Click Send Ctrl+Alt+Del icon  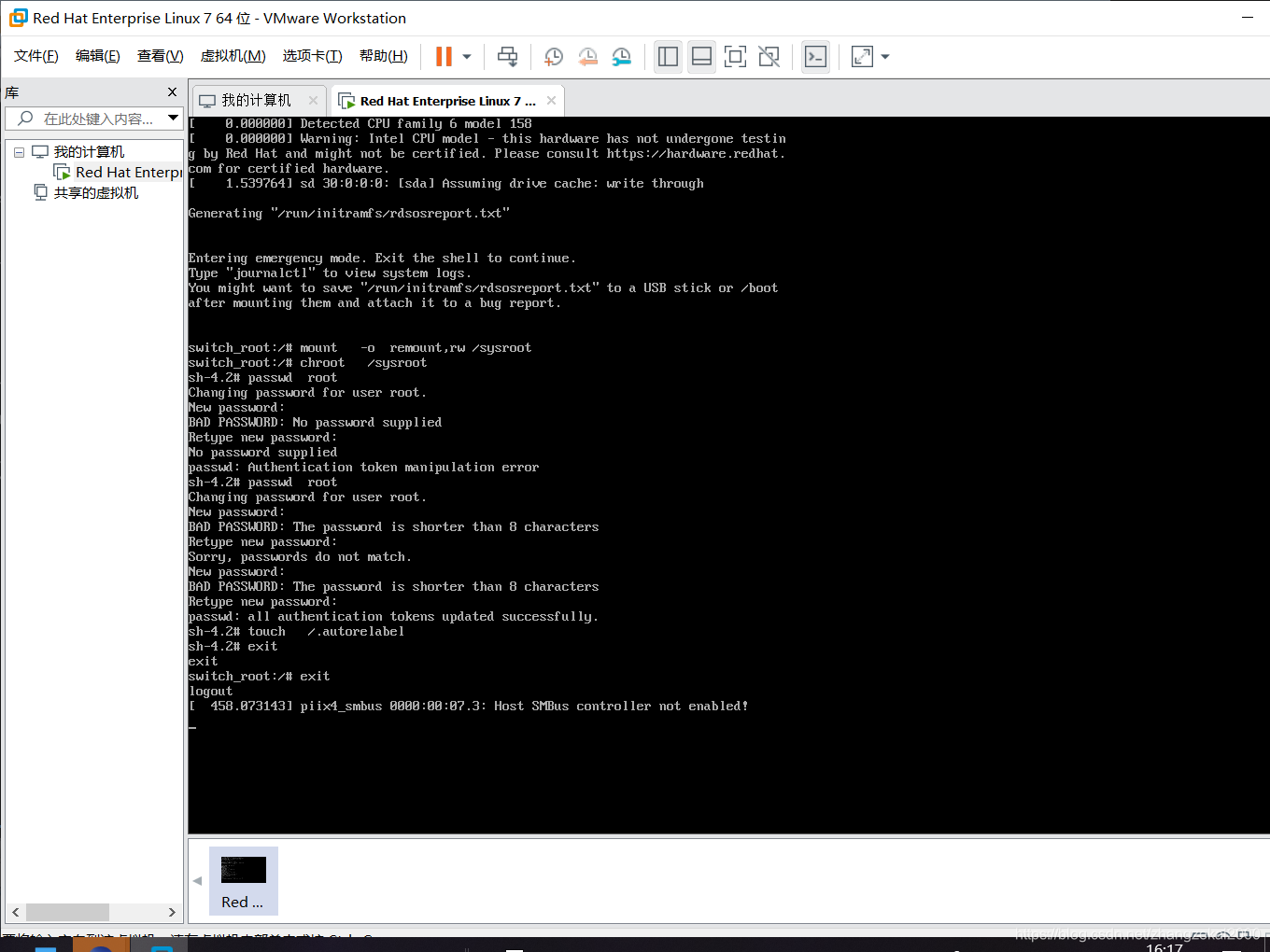(x=507, y=57)
